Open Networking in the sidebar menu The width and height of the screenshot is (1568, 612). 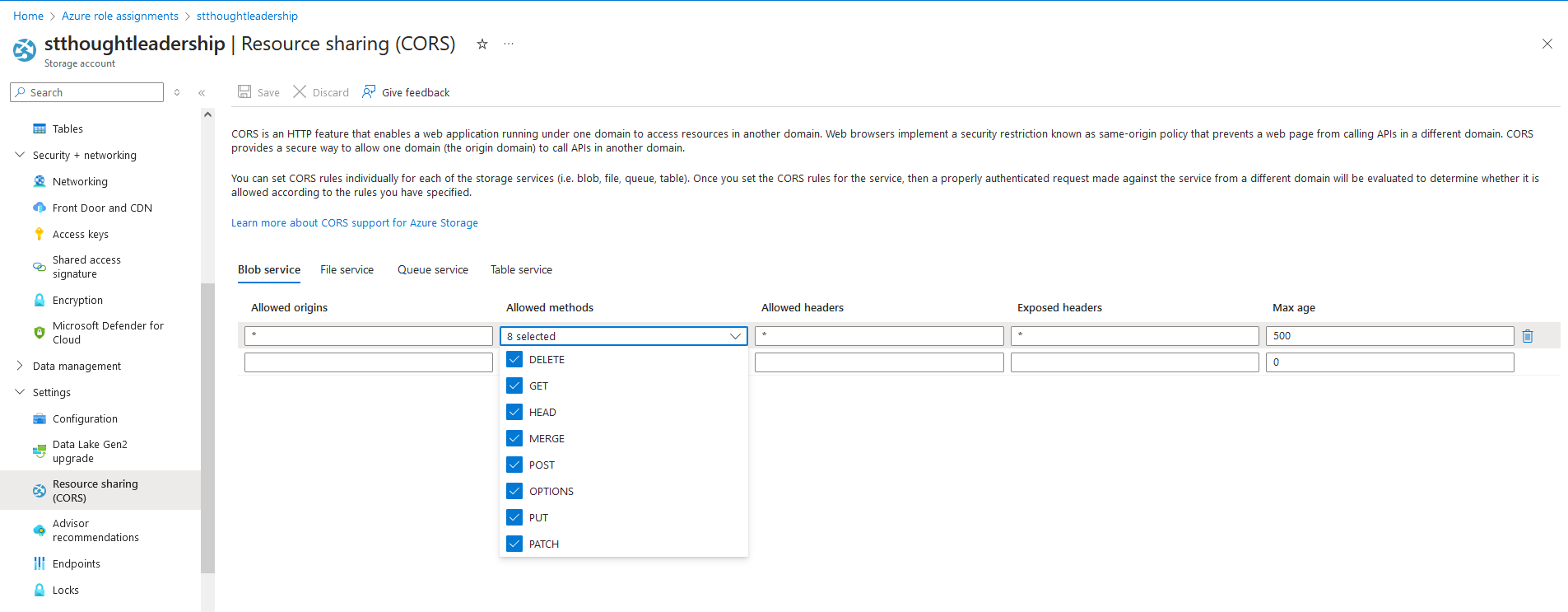tap(80, 181)
